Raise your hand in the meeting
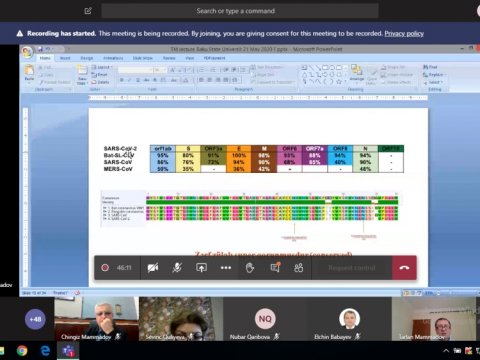480x360 pixels. coord(250,268)
